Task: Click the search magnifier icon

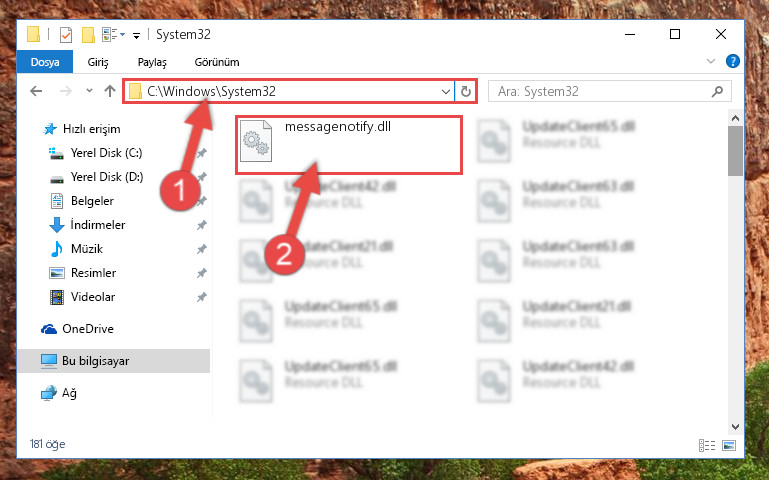Action: coord(717,91)
